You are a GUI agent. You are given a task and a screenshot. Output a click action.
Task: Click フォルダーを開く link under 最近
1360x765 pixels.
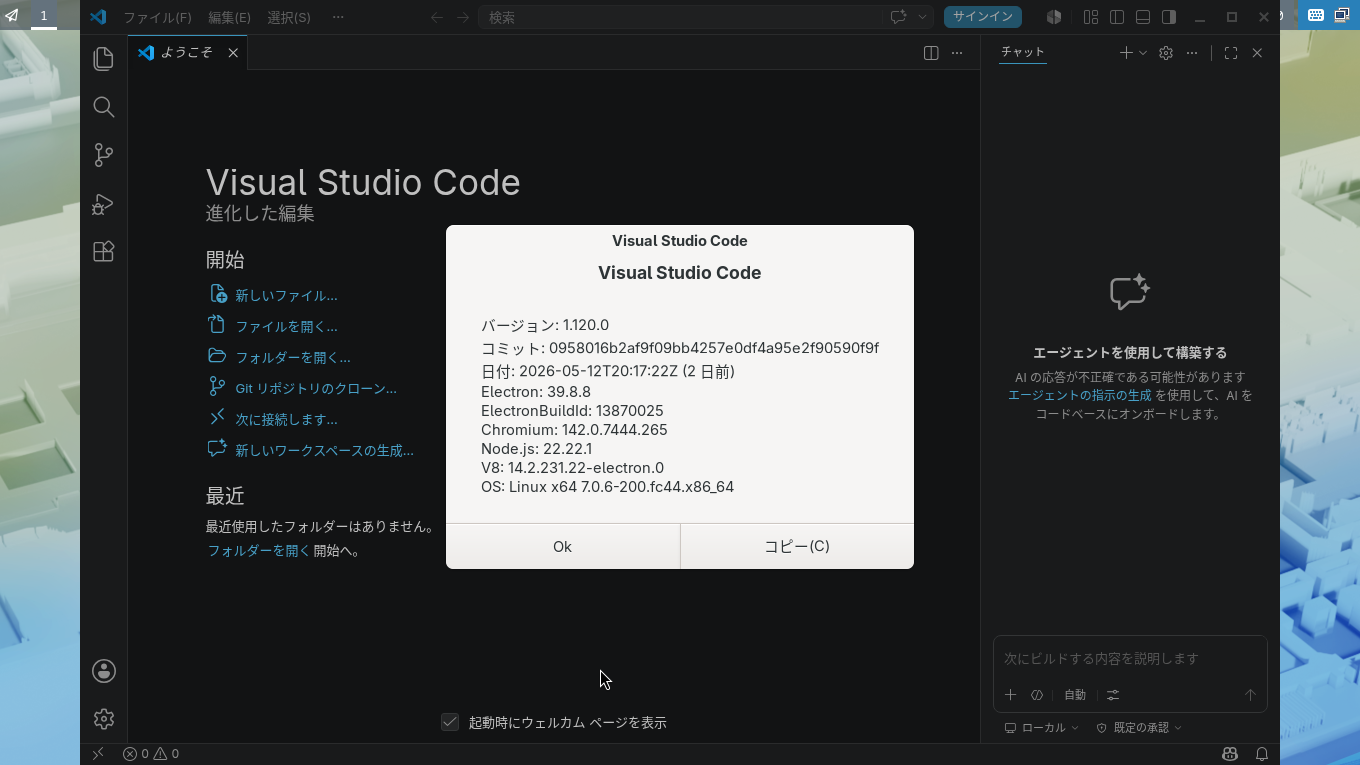tap(258, 551)
